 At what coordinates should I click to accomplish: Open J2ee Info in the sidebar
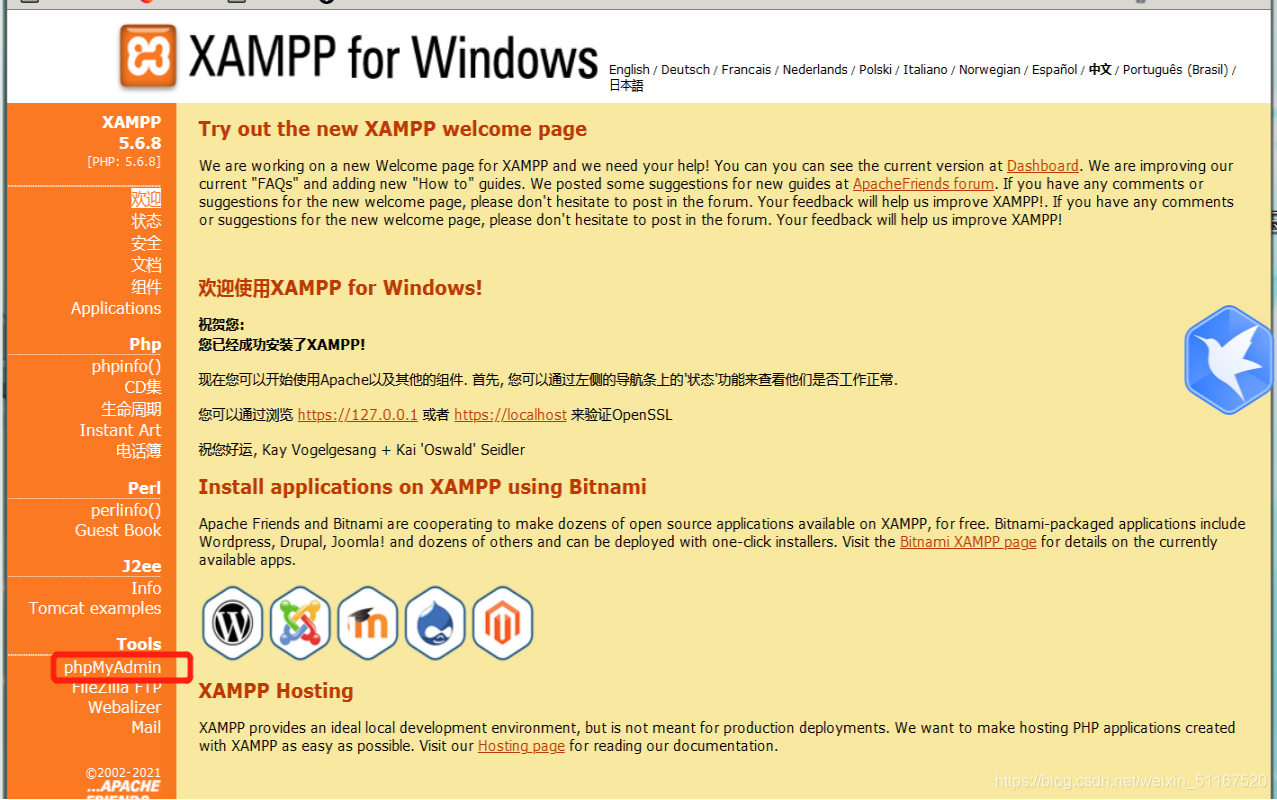(x=146, y=588)
